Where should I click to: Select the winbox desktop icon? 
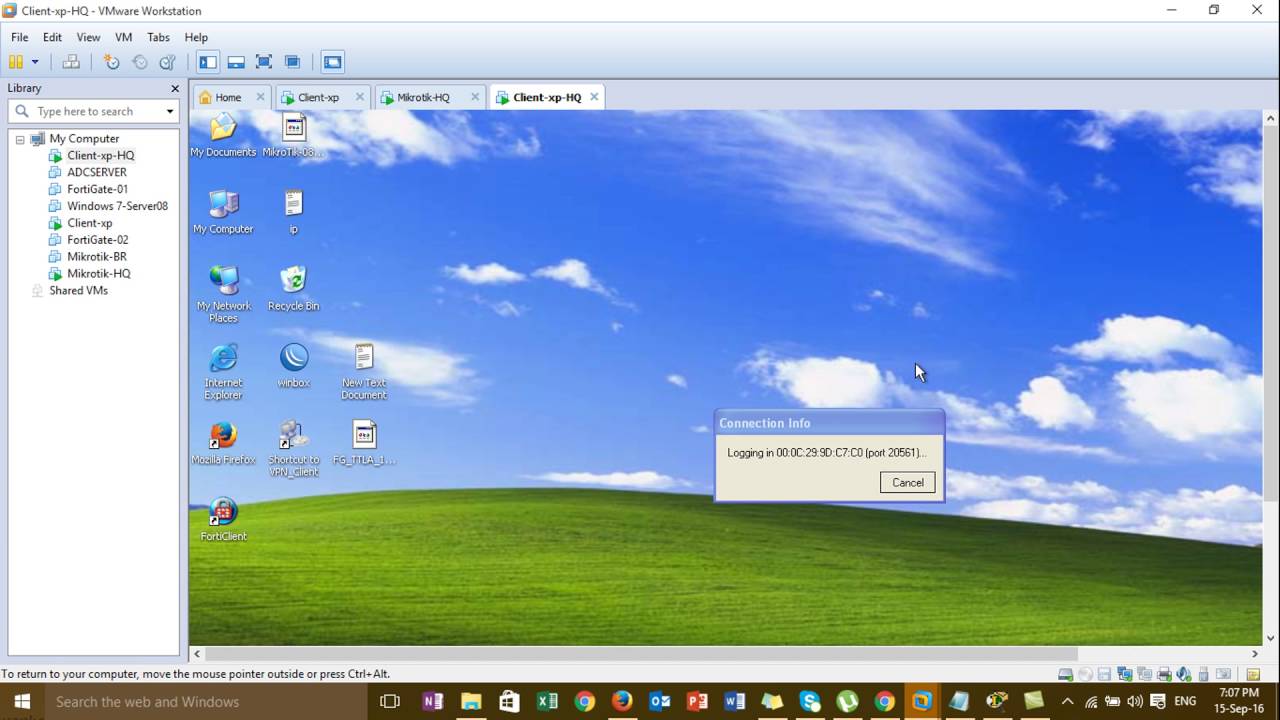[293, 366]
